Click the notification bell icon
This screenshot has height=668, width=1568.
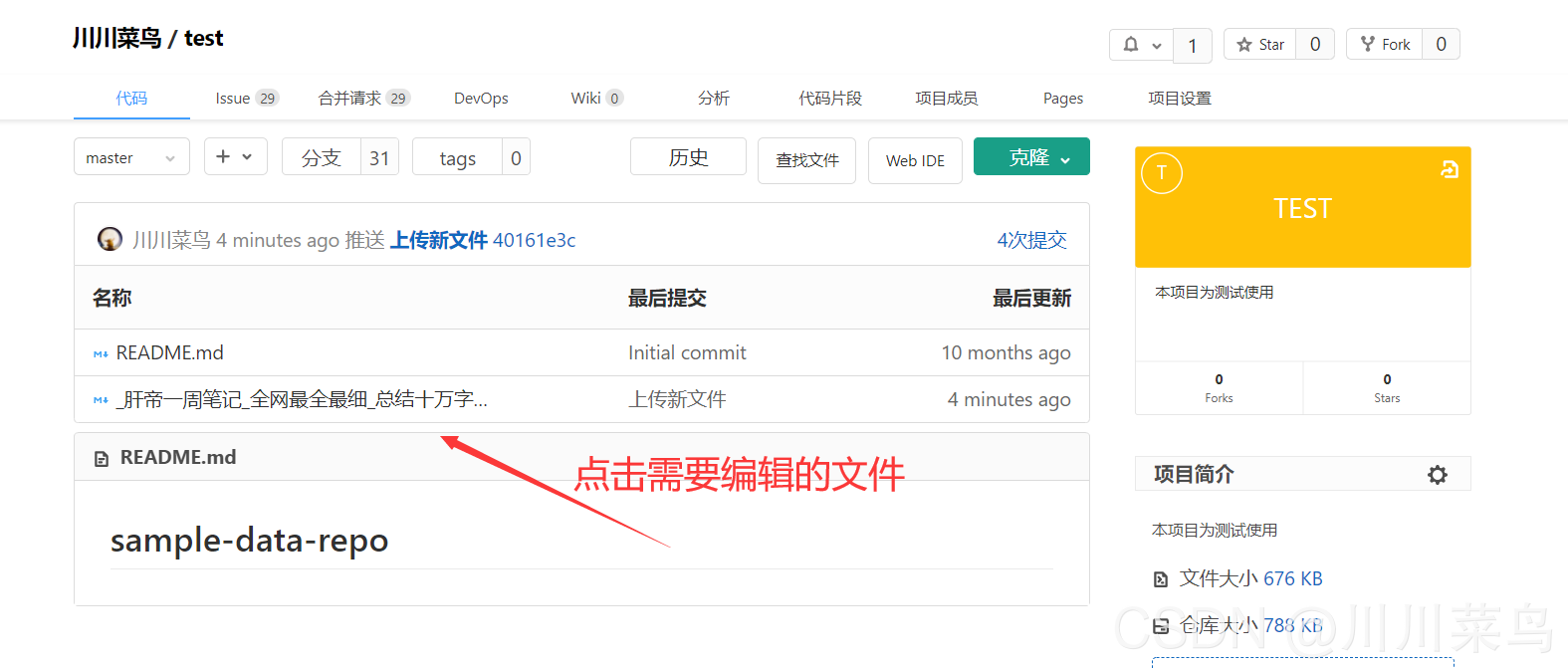click(1131, 45)
